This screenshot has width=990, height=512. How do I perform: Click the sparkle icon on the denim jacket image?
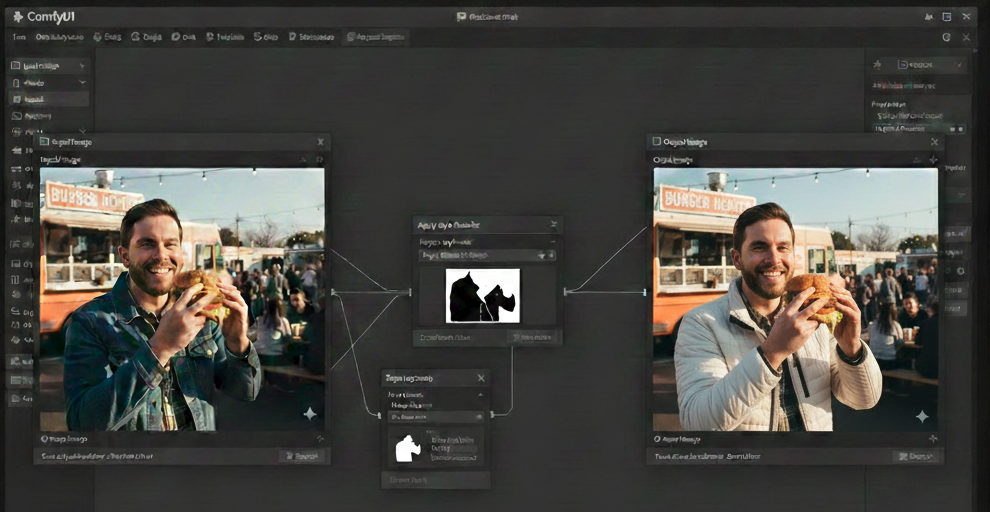[310, 413]
